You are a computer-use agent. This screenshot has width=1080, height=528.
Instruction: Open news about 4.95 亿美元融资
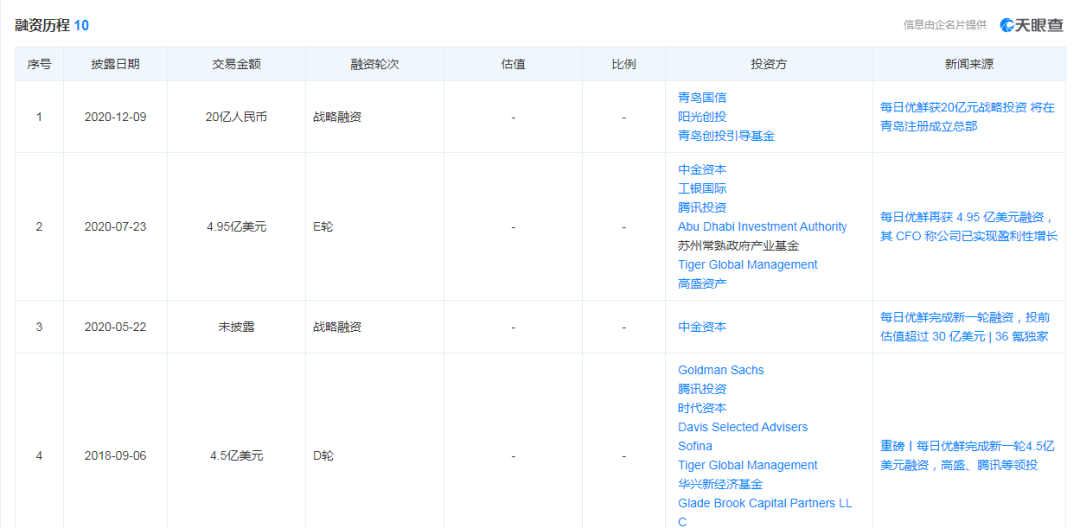967,227
